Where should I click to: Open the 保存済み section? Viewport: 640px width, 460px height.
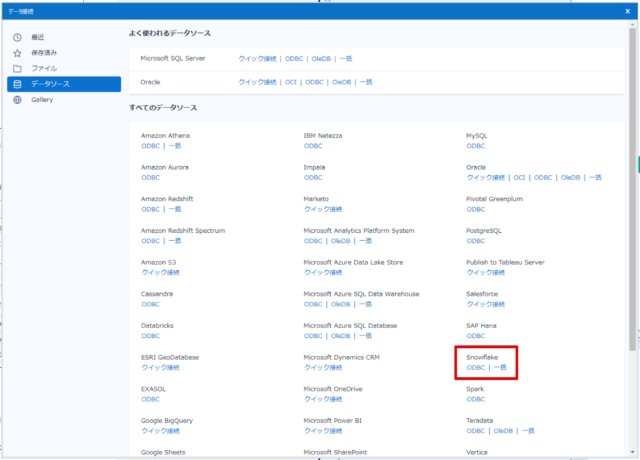pyautogui.click(x=64, y=53)
